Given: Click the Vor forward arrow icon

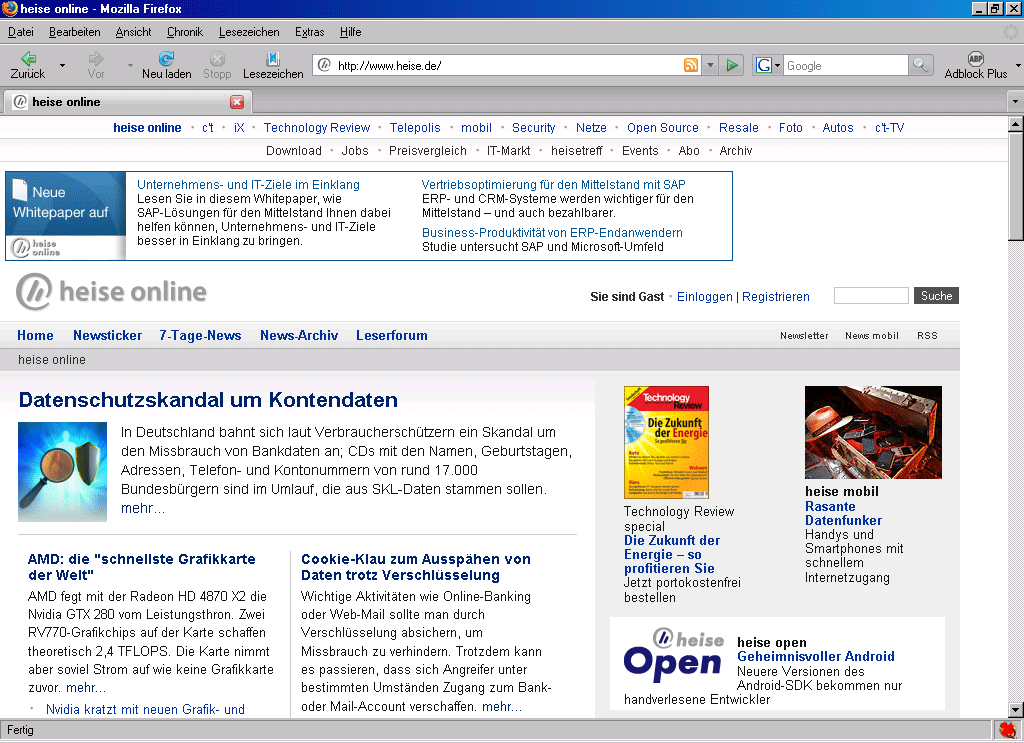Looking at the screenshot, I should tap(96, 58).
